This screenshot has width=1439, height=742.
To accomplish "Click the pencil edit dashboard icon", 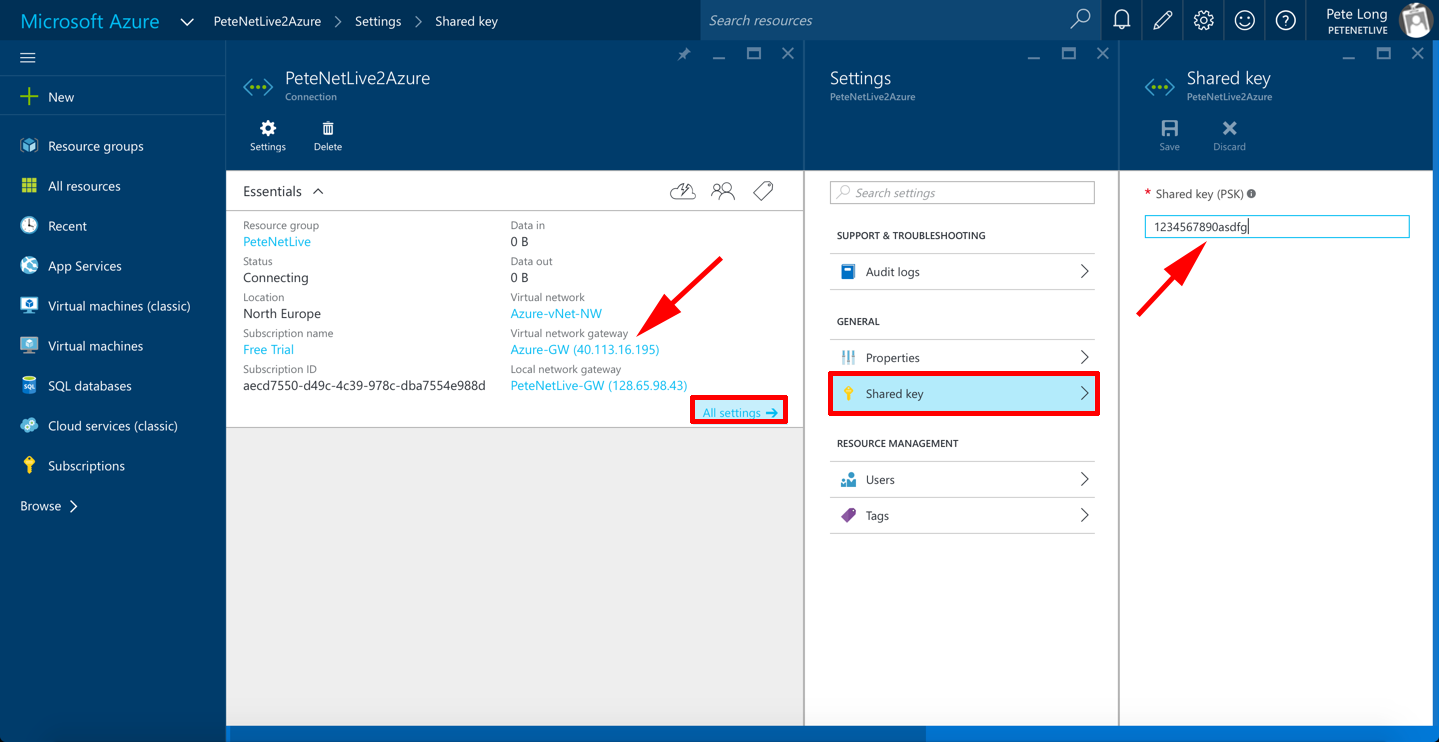I will click(x=1163, y=20).
